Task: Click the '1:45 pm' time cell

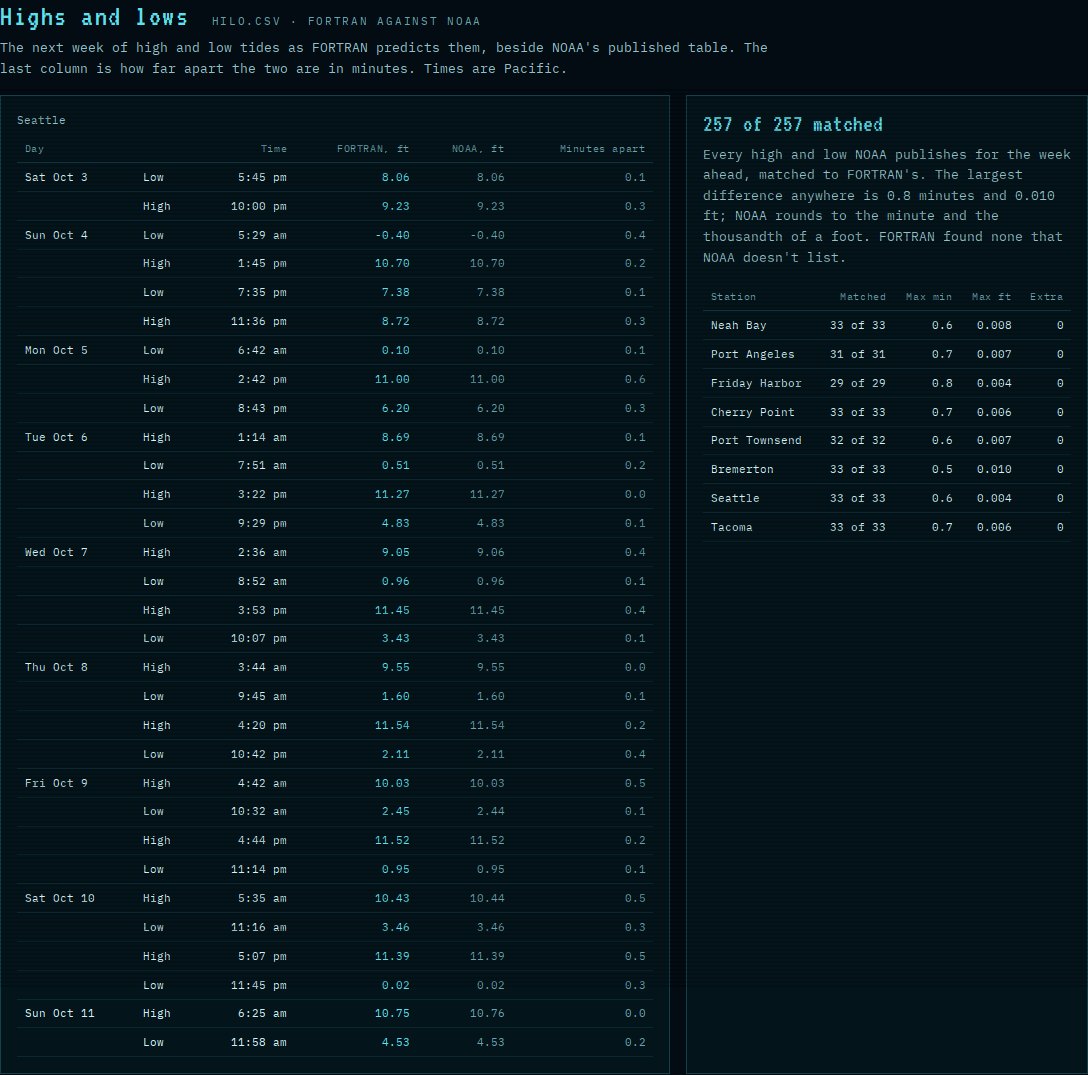Action: coord(262,263)
